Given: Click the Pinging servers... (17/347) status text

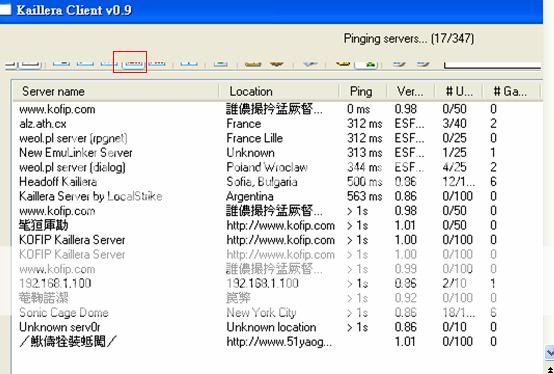Looking at the screenshot, I should tap(409, 38).
